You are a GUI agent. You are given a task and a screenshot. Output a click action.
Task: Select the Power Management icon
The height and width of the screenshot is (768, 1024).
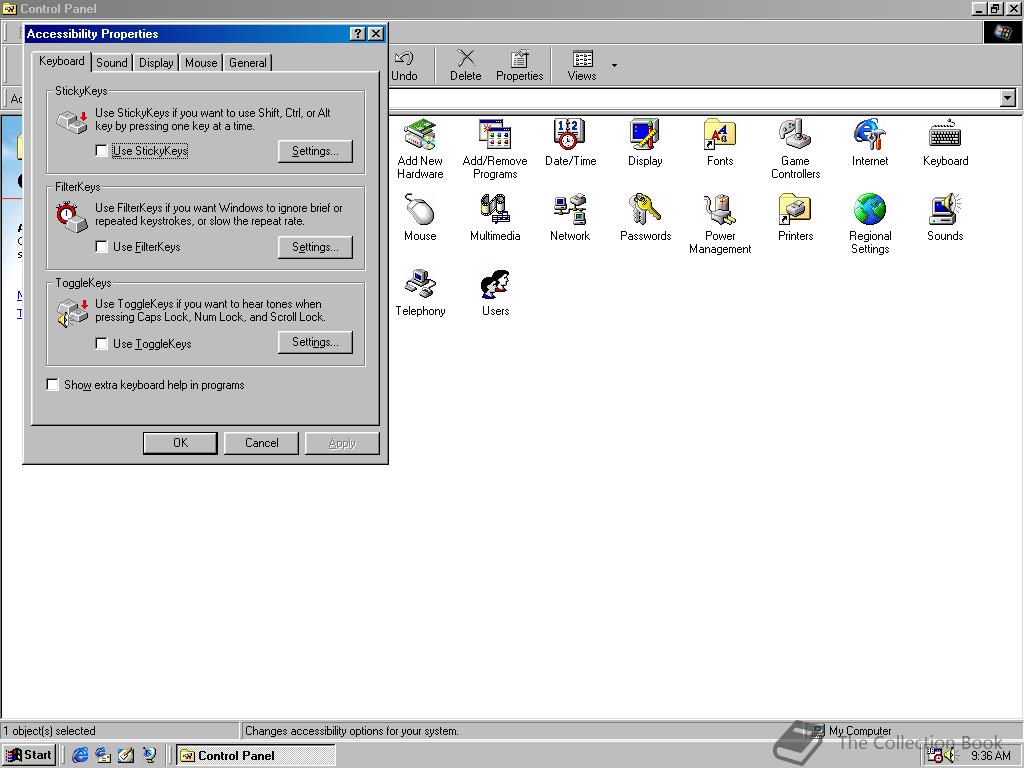click(x=720, y=224)
